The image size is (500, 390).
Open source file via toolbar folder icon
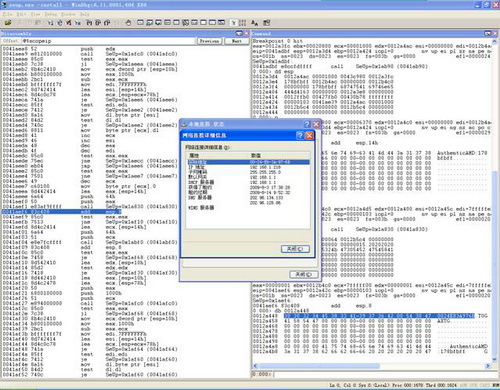tap(8, 23)
